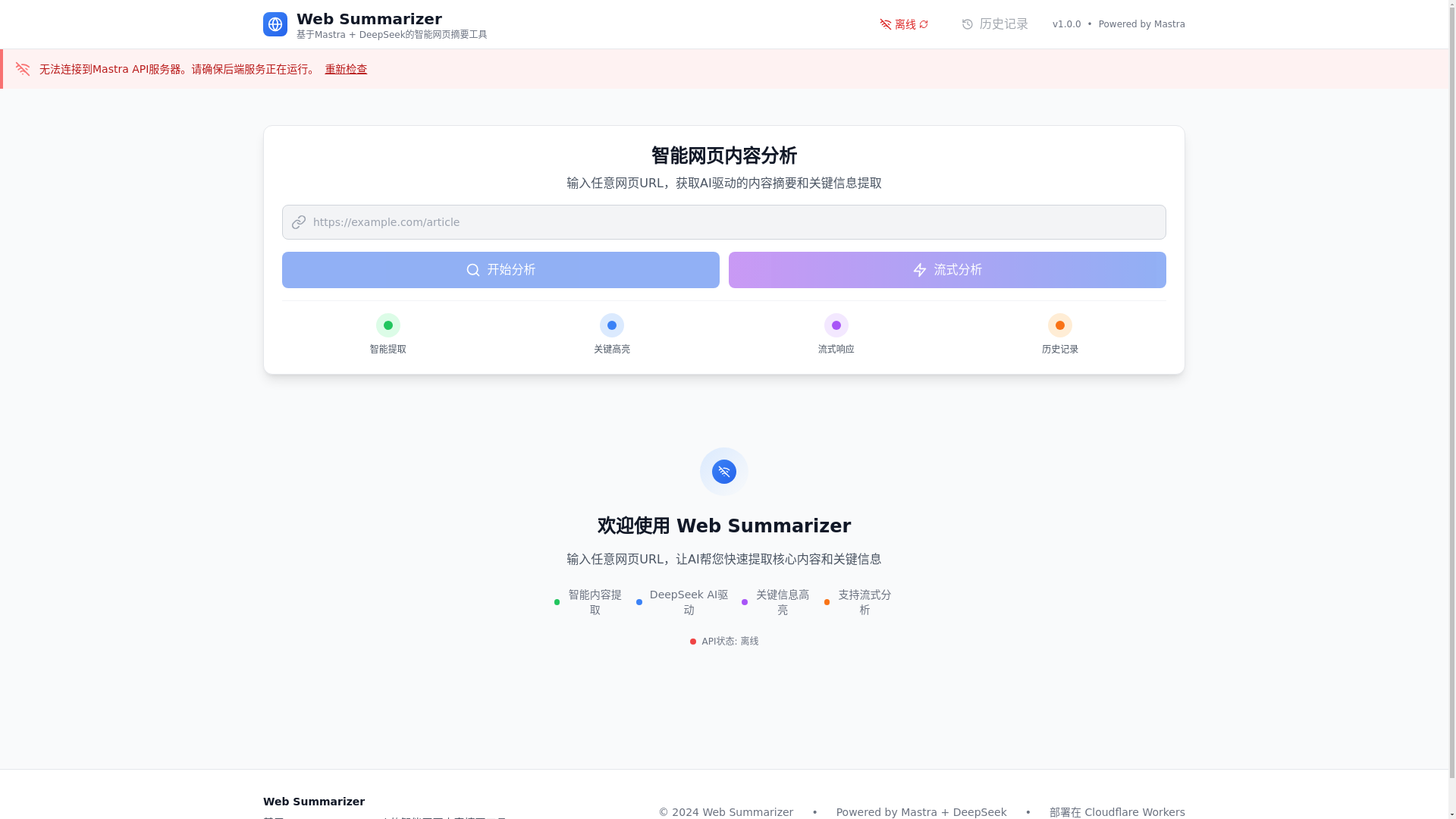This screenshot has width=1456, height=819.
Task: Click the wifi-off icon in red alert banner
Action: click(x=23, y=69)
